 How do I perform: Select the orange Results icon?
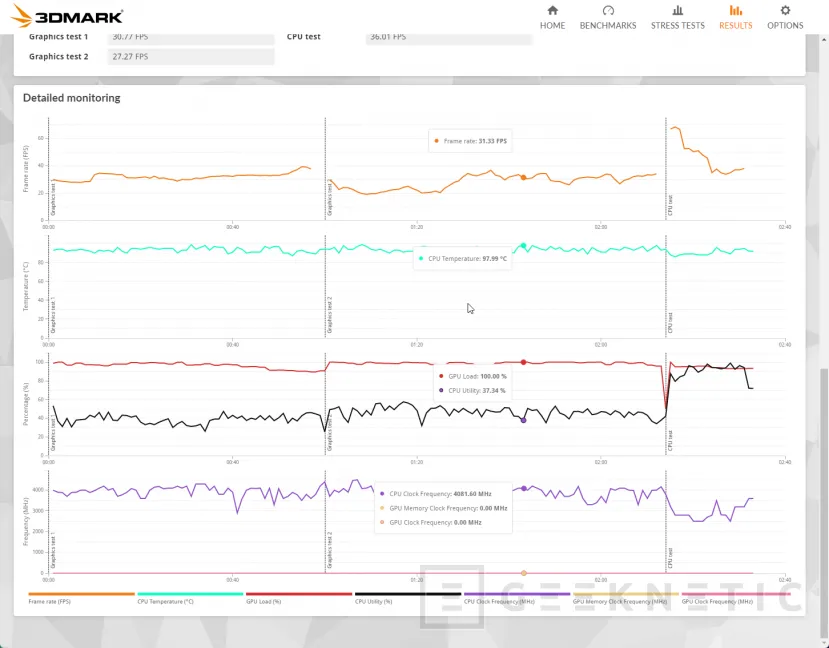(x=735, y=11)
